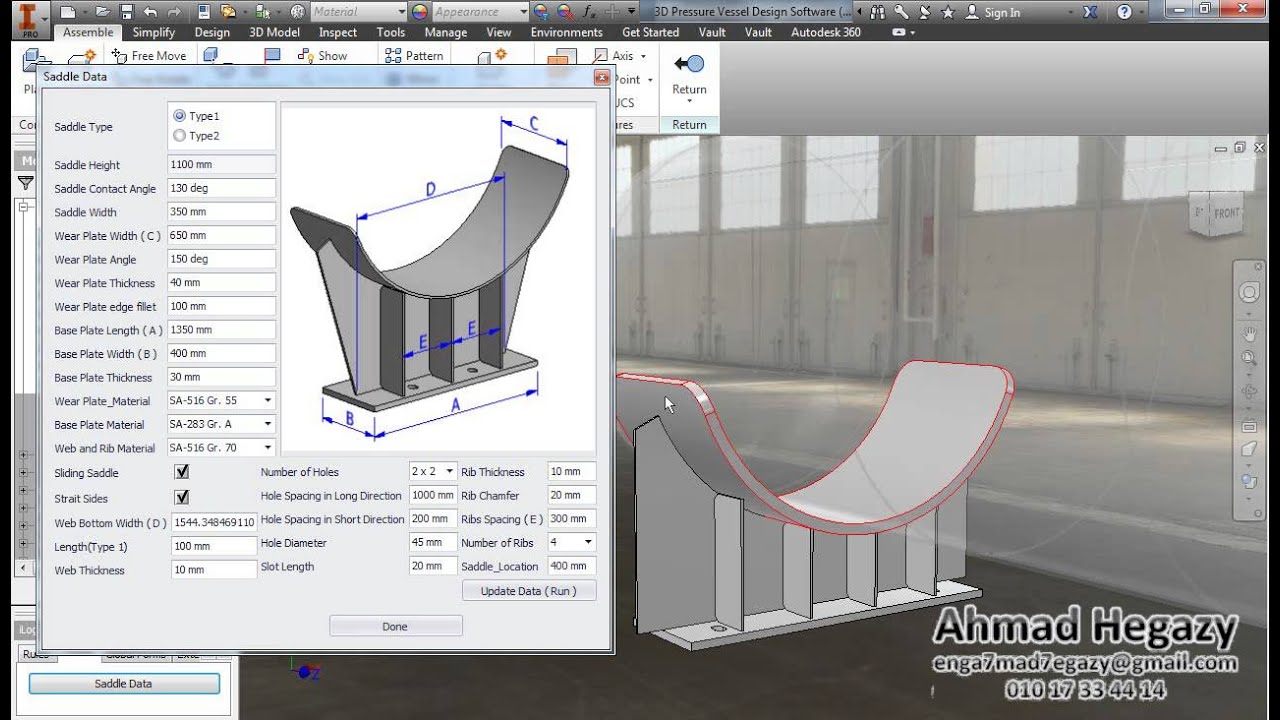Click the Sign In link
Viewport: 1280px width, 720px height.
click(1002, 12)
